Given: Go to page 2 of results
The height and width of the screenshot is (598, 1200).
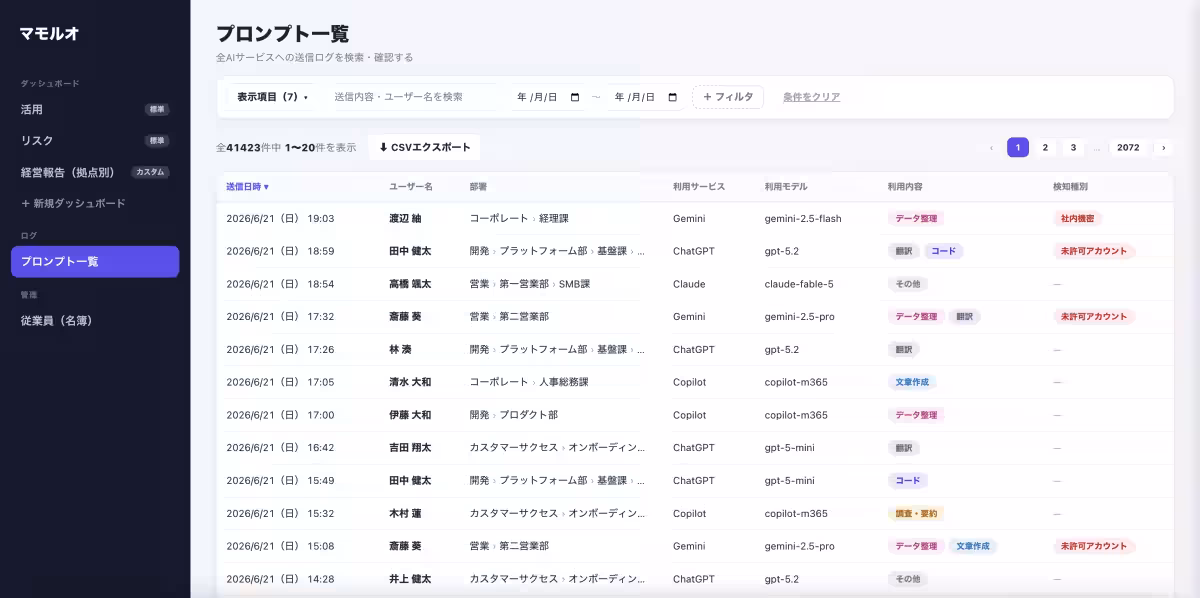Looking at the screenshot, I should 1045,147.
